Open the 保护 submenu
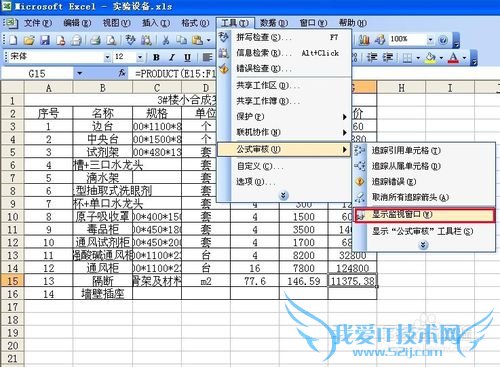 pyautogui.click(x=284, y=117)
